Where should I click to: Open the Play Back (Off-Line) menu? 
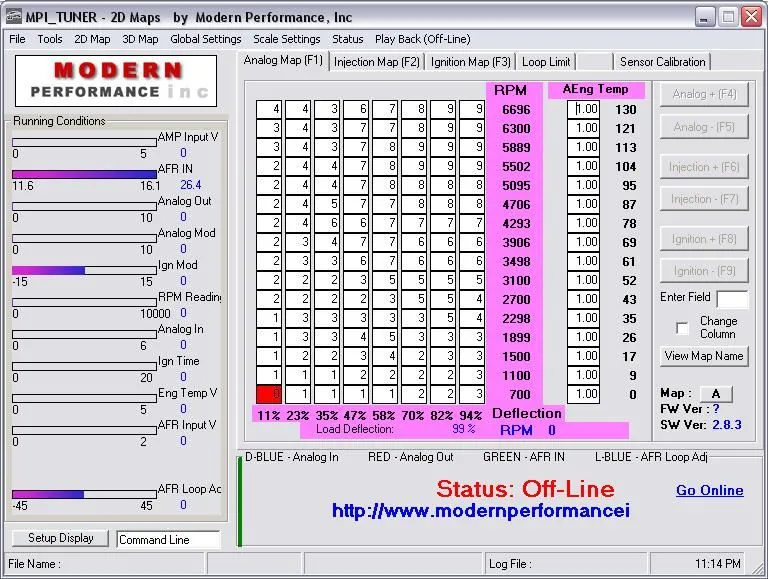(422, 39)
